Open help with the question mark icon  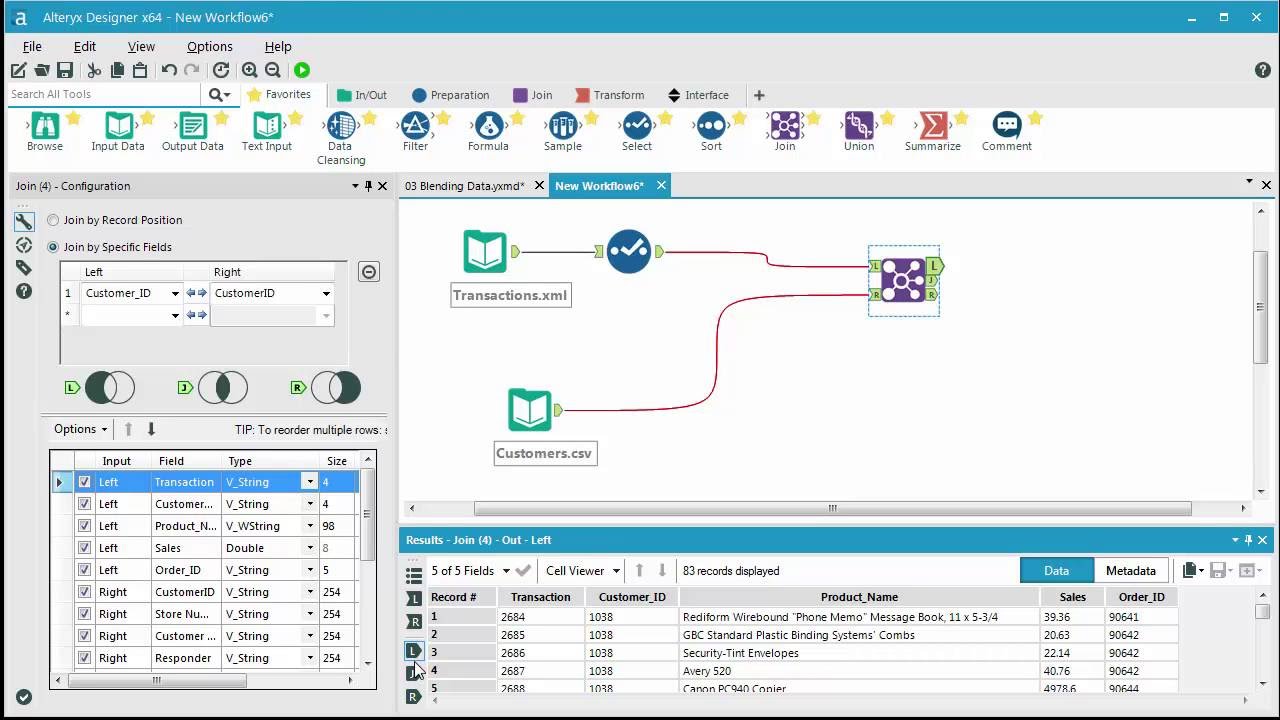click(1262, 70)
